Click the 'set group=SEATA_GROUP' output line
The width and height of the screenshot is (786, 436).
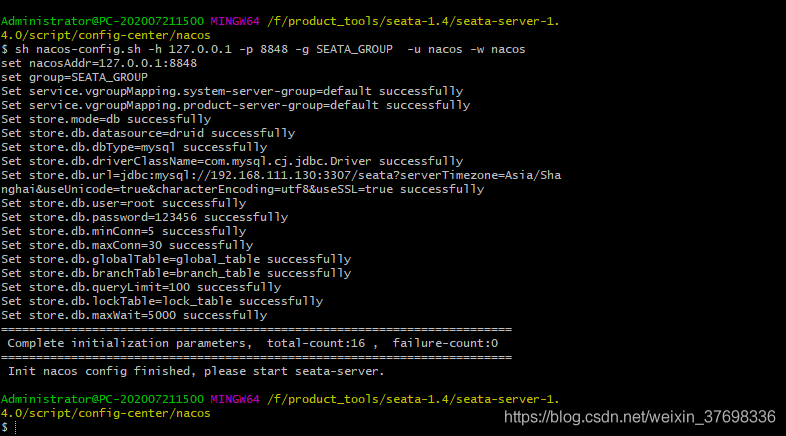(x=75, y=76)
